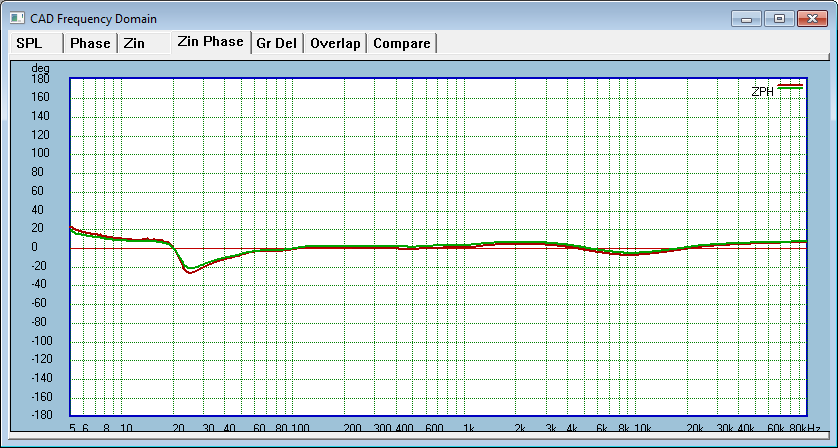The width and height of the screenshot is (838, 448).
Task: Minimize the CAD Frequency Domain window
Action: coord(747,19)
